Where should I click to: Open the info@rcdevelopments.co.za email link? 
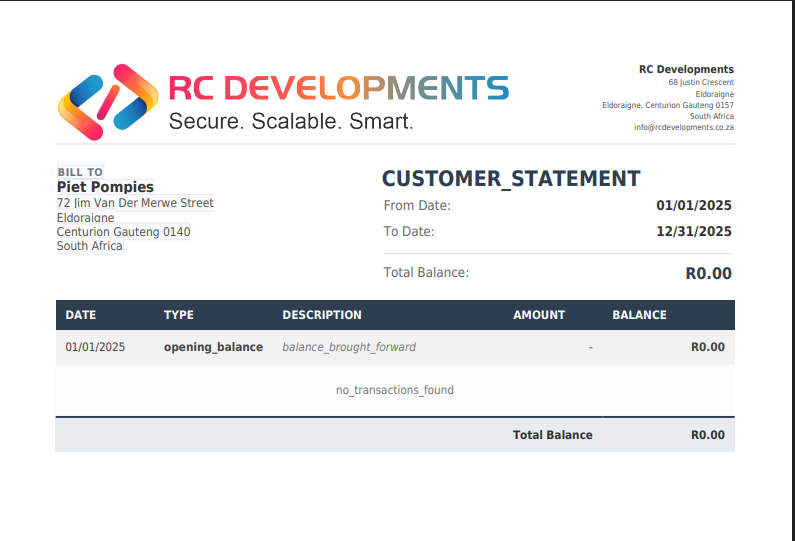[x=684, y=128]
